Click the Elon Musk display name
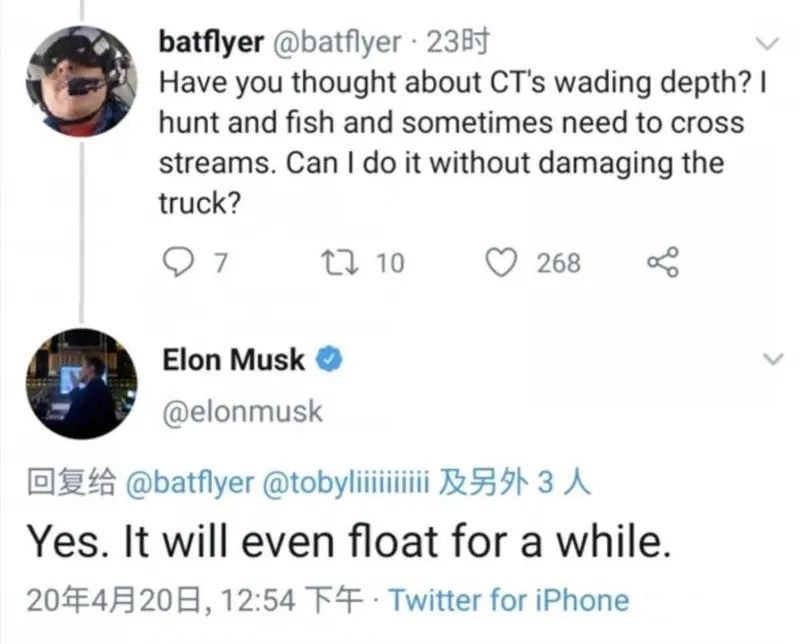 pyautogui.click(x=232, y=360)
